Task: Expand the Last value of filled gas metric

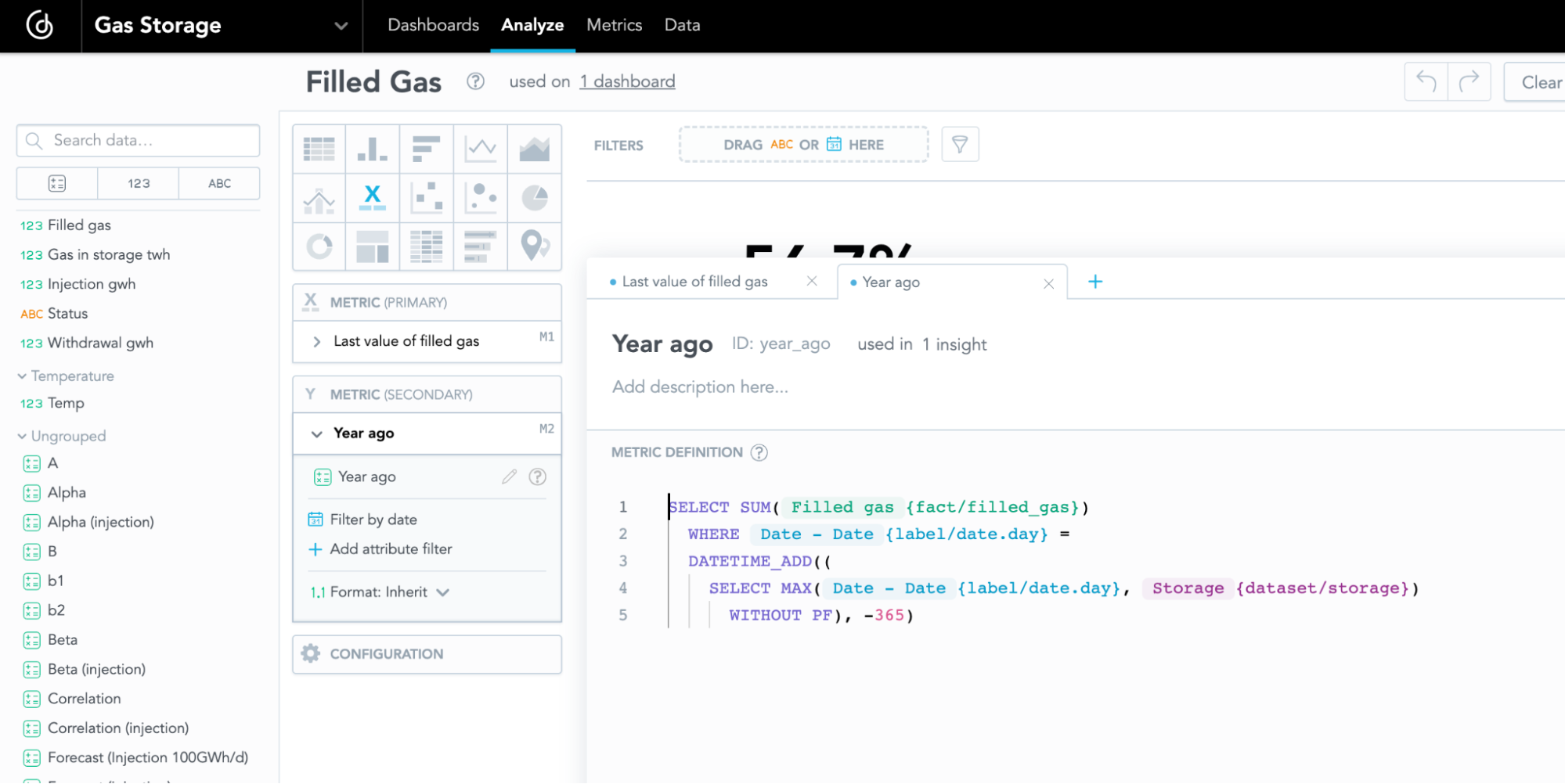Action: tap(317, 341)
